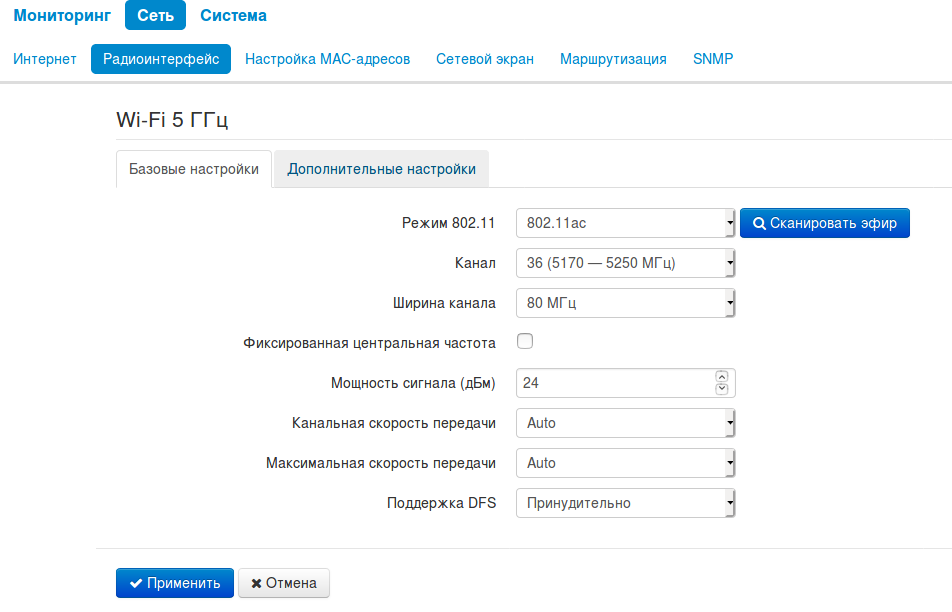Decrease signal power with down stepper arrow
Image resolution: width=952 pixels, height=612 pixels.
[722, 389]
